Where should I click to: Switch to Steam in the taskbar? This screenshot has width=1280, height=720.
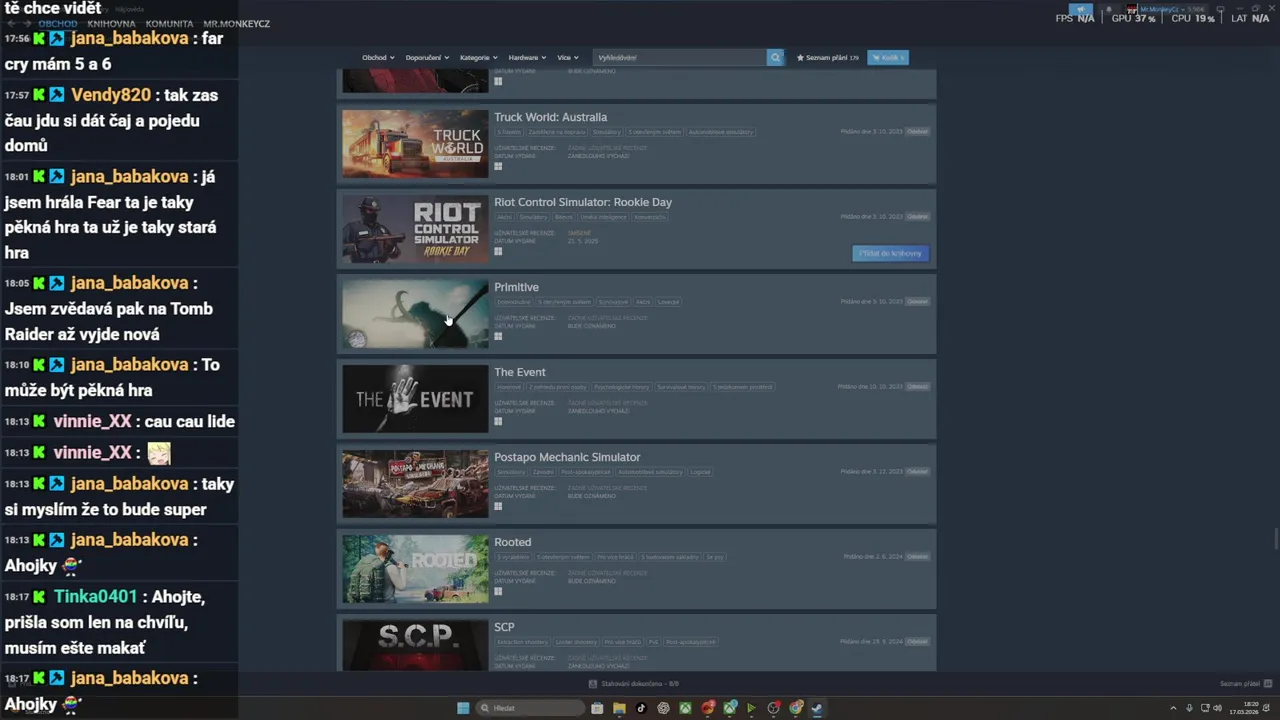pos(817,708)
